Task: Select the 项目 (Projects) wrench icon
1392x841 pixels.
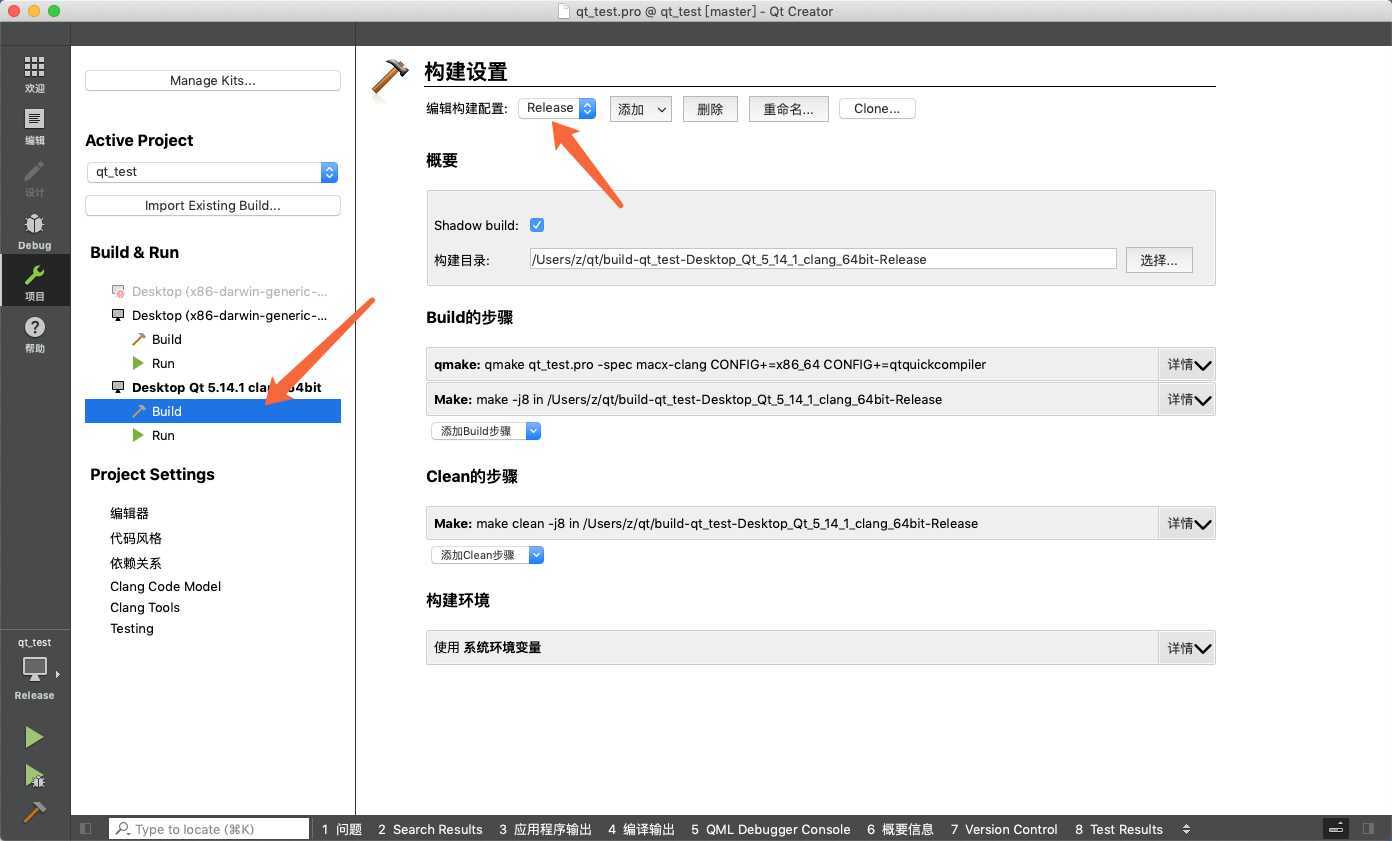Action: click(x=34, y=282)
